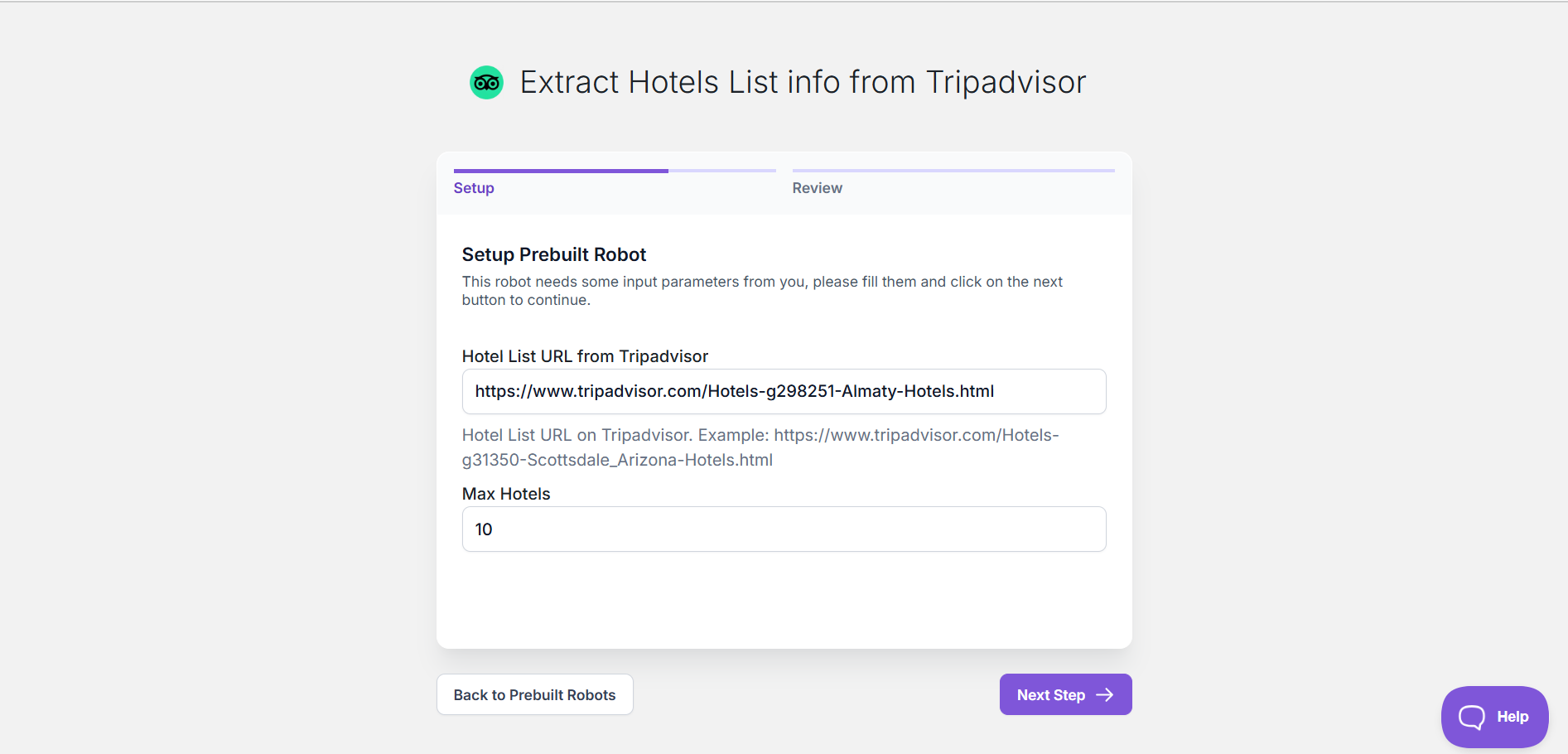This screenshot has height=754, width=1568.
Task: Click the right arrow icon in Next Step
Action: coord(1105,695)
